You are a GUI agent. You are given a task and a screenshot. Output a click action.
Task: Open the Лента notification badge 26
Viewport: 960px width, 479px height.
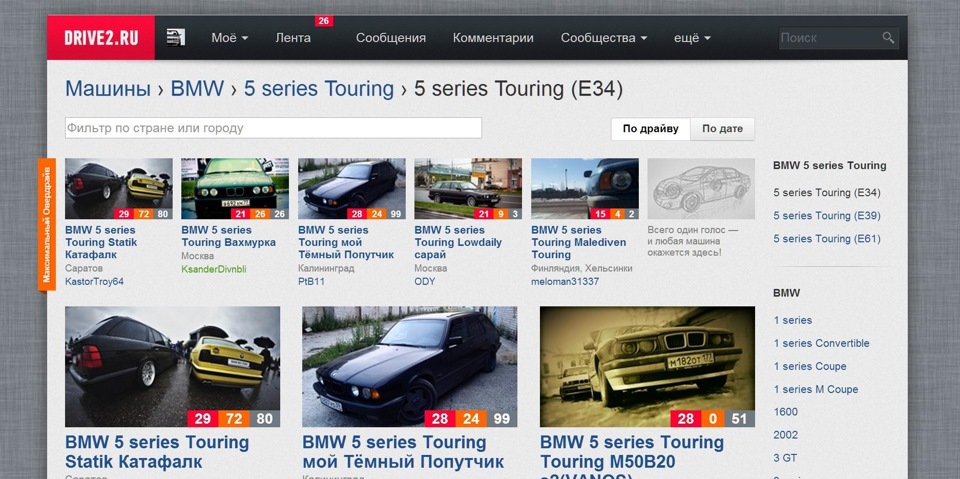click(x=324, y=21)
